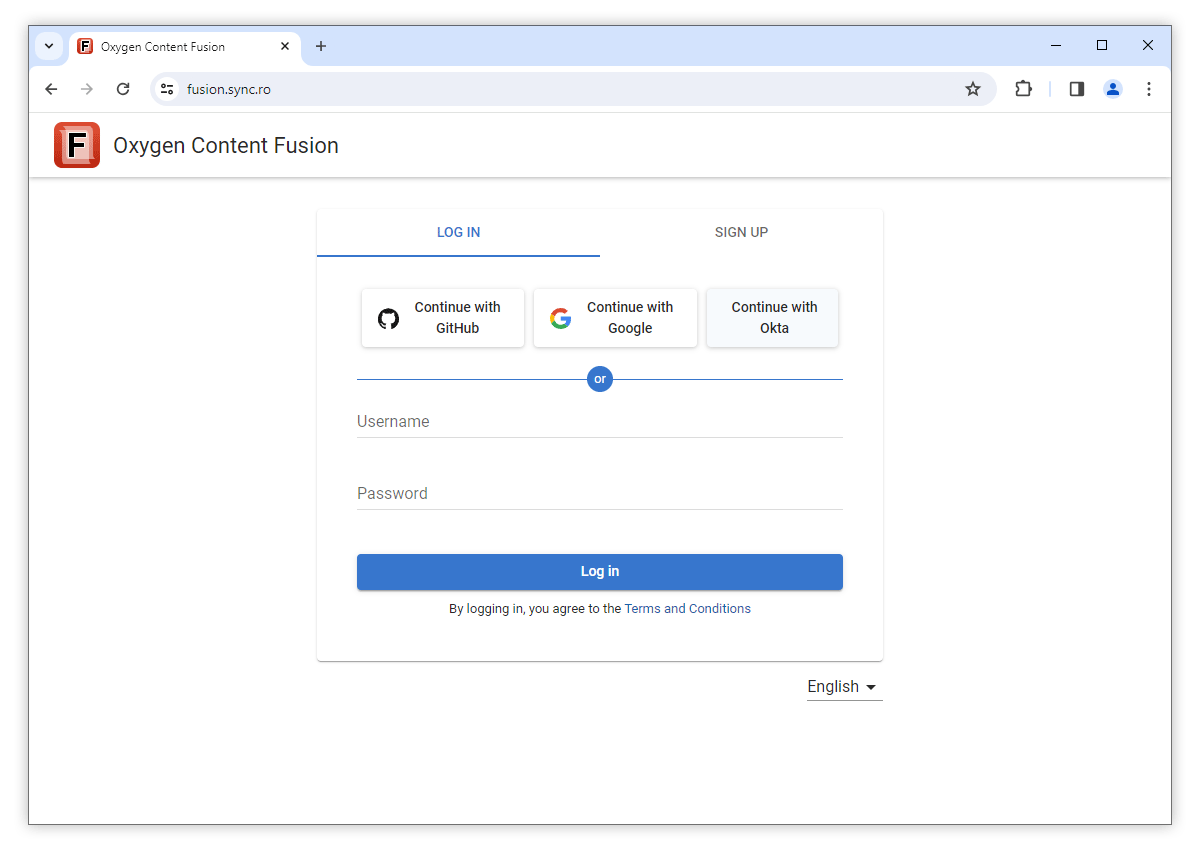
Task: Click the Google G logo icon
Action: 561,319
